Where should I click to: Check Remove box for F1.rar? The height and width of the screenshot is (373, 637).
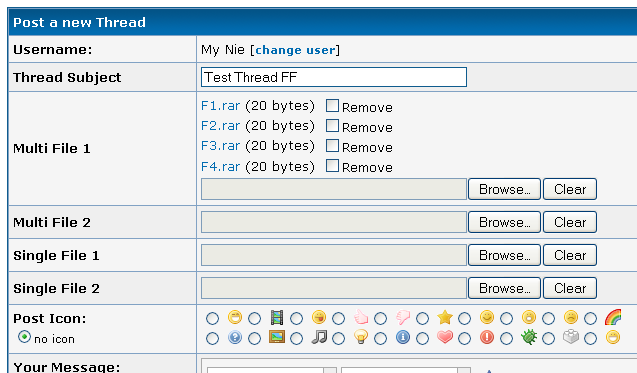(x=332, y=106)
